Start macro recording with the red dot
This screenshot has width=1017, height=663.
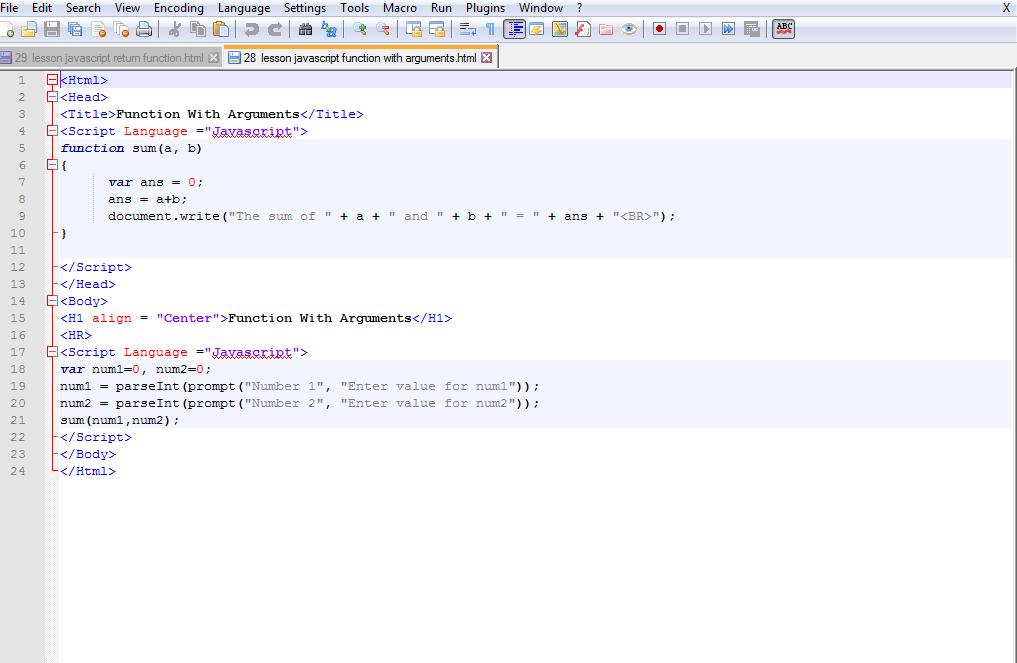[660, 29]
